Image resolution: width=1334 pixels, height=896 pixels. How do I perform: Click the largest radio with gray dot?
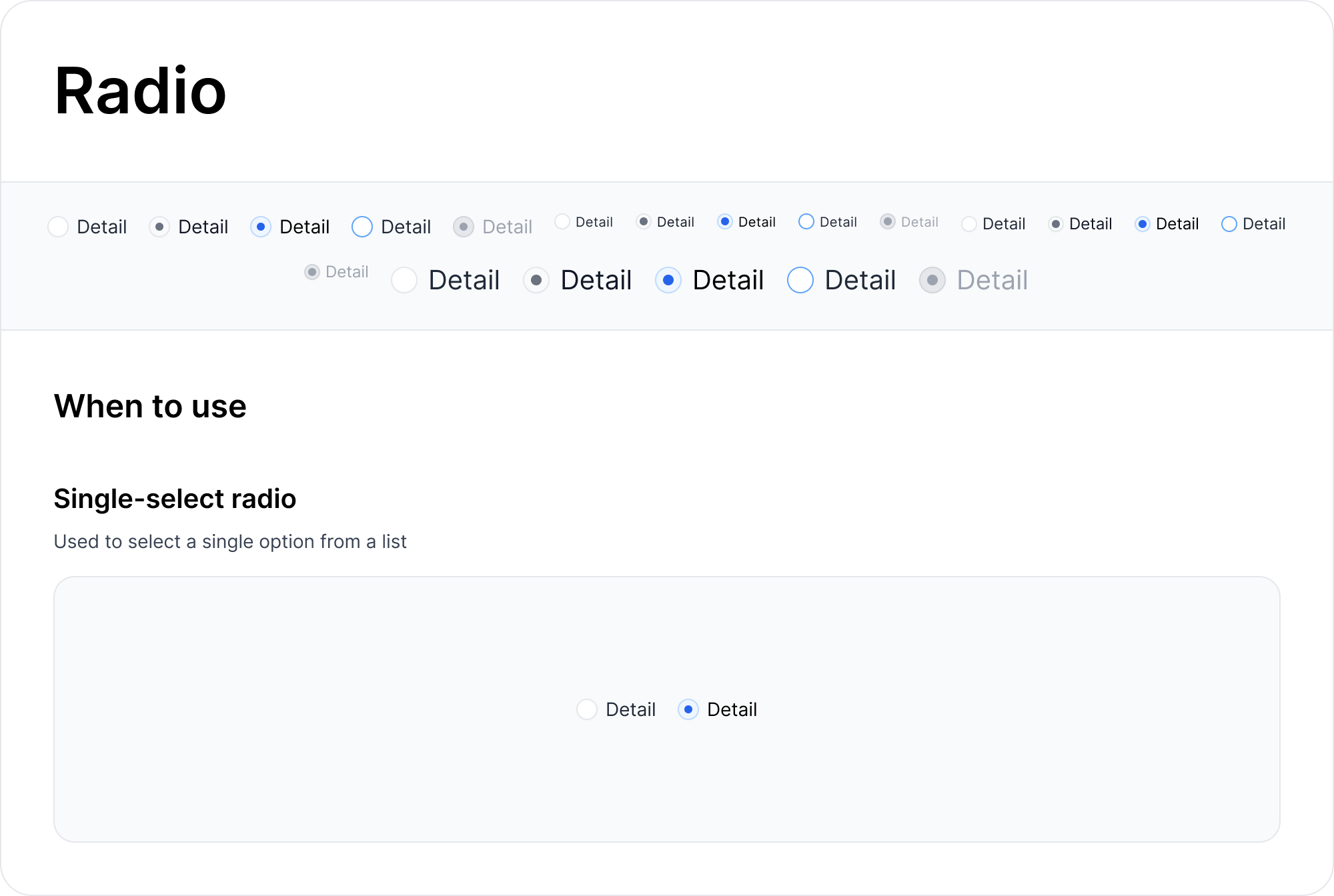(536, 280)
